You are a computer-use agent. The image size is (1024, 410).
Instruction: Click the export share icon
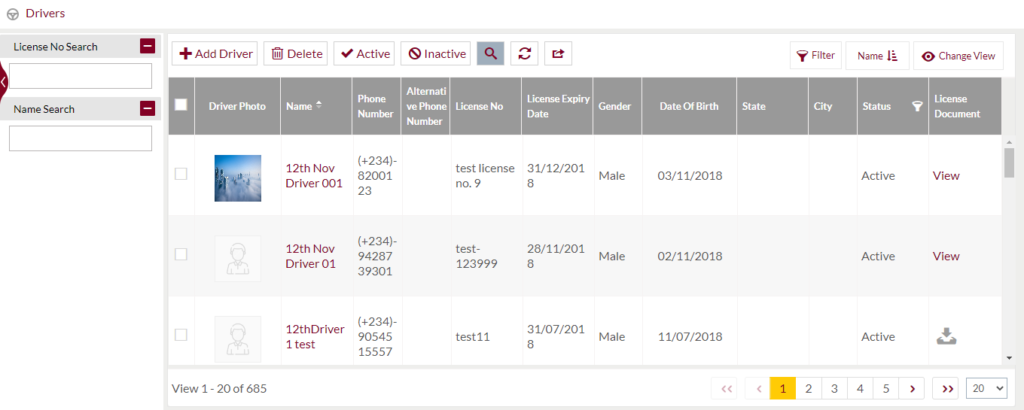558,54
